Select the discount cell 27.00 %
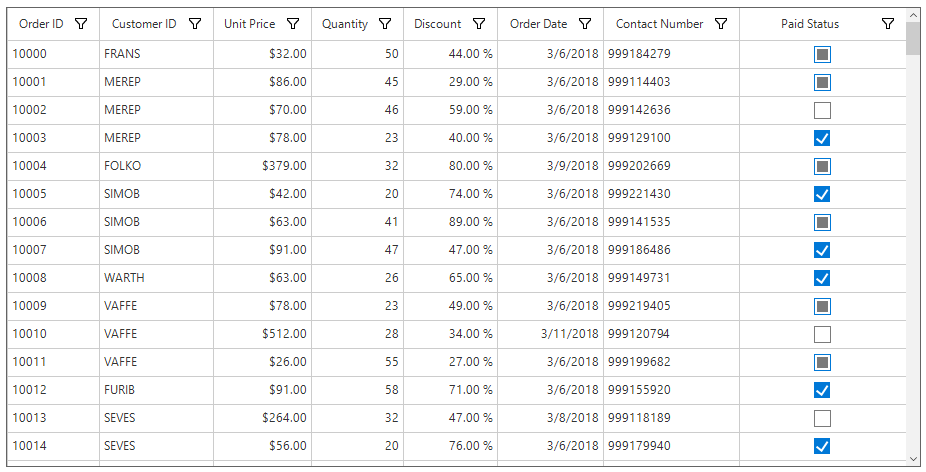Screen dimensions: 926x472 (x=451, y=362)
